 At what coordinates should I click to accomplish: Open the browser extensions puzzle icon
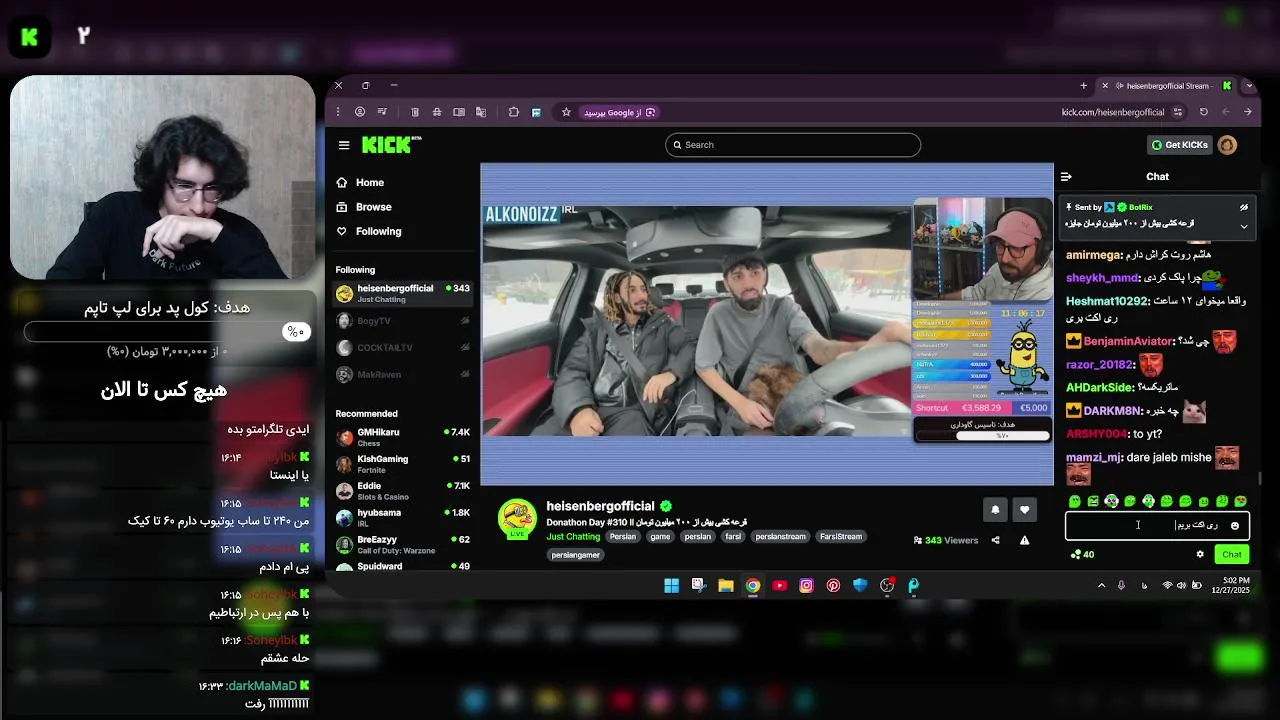(514, 112)
